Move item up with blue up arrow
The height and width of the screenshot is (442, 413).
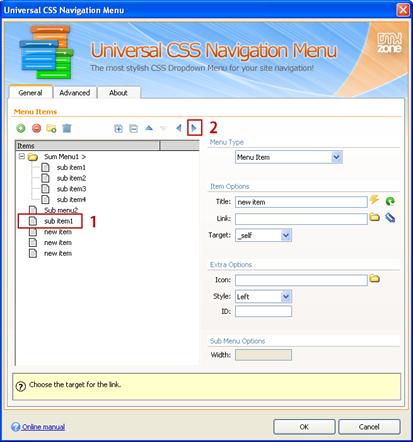(149, 128)
